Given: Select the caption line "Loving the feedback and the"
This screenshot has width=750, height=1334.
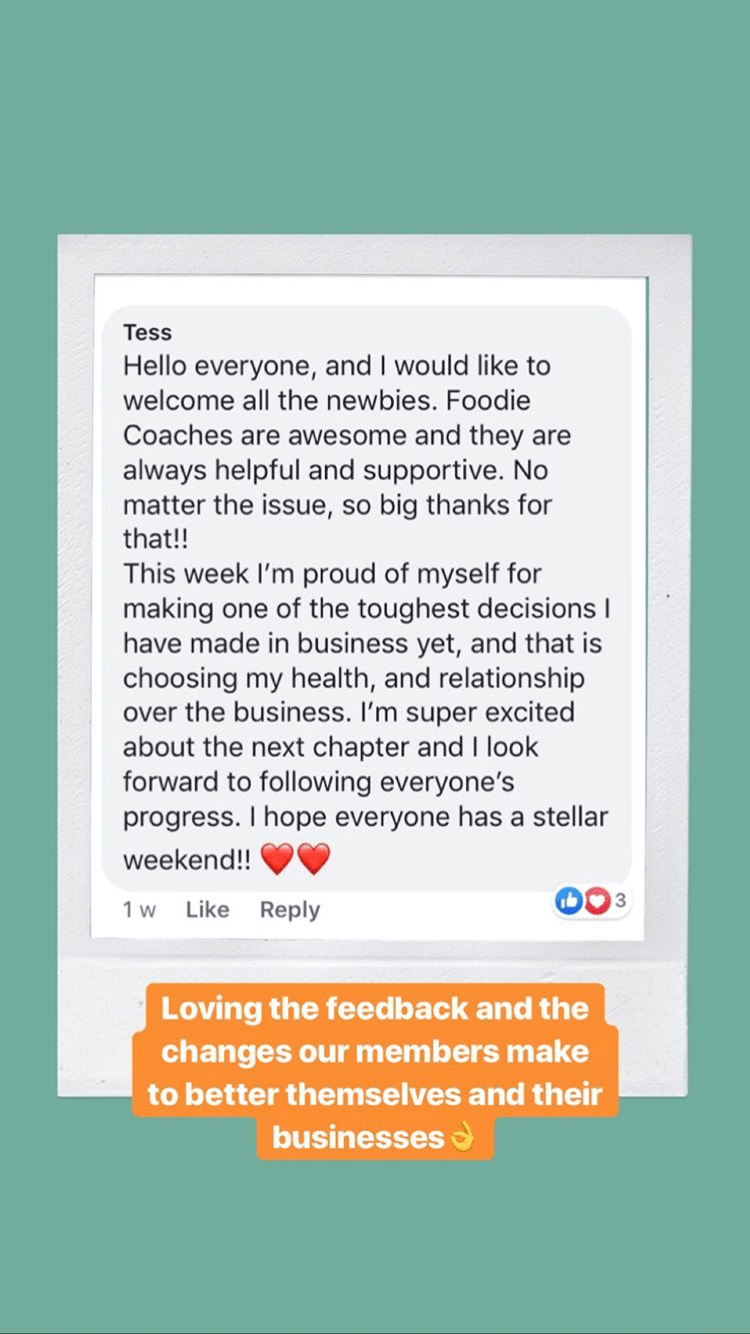Looking at the screenshot, I should point(375,1007).
